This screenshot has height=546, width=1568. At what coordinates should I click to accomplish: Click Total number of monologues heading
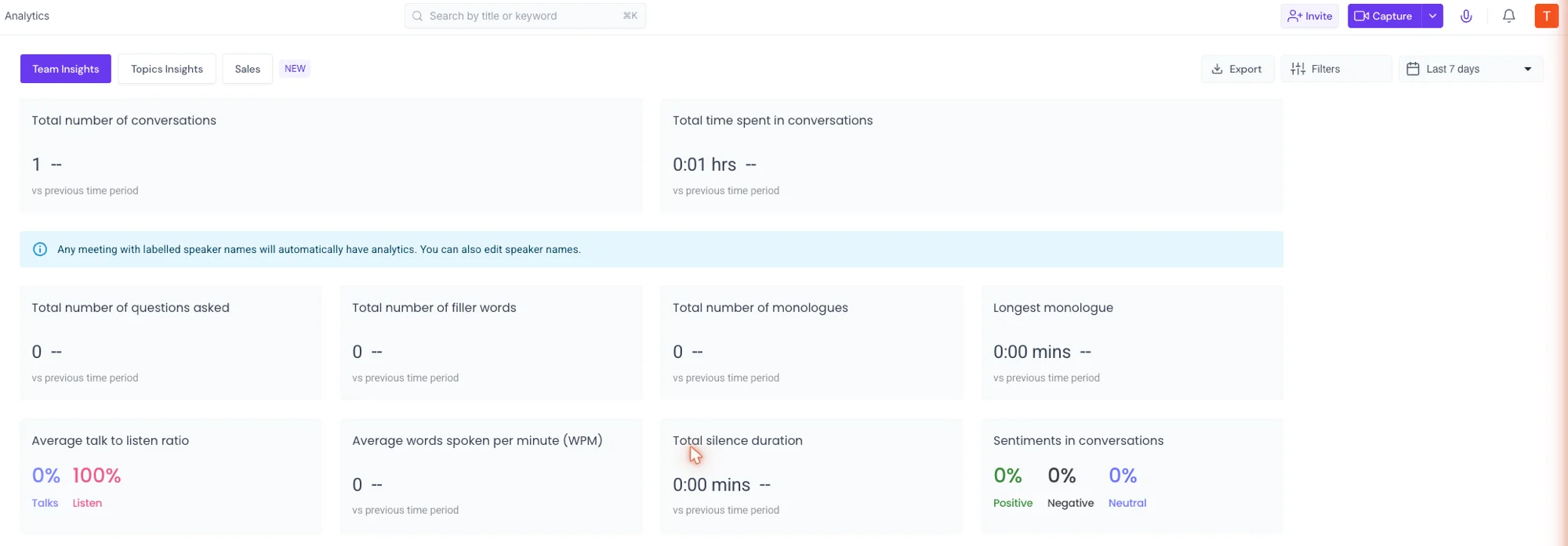pos(760,308)
